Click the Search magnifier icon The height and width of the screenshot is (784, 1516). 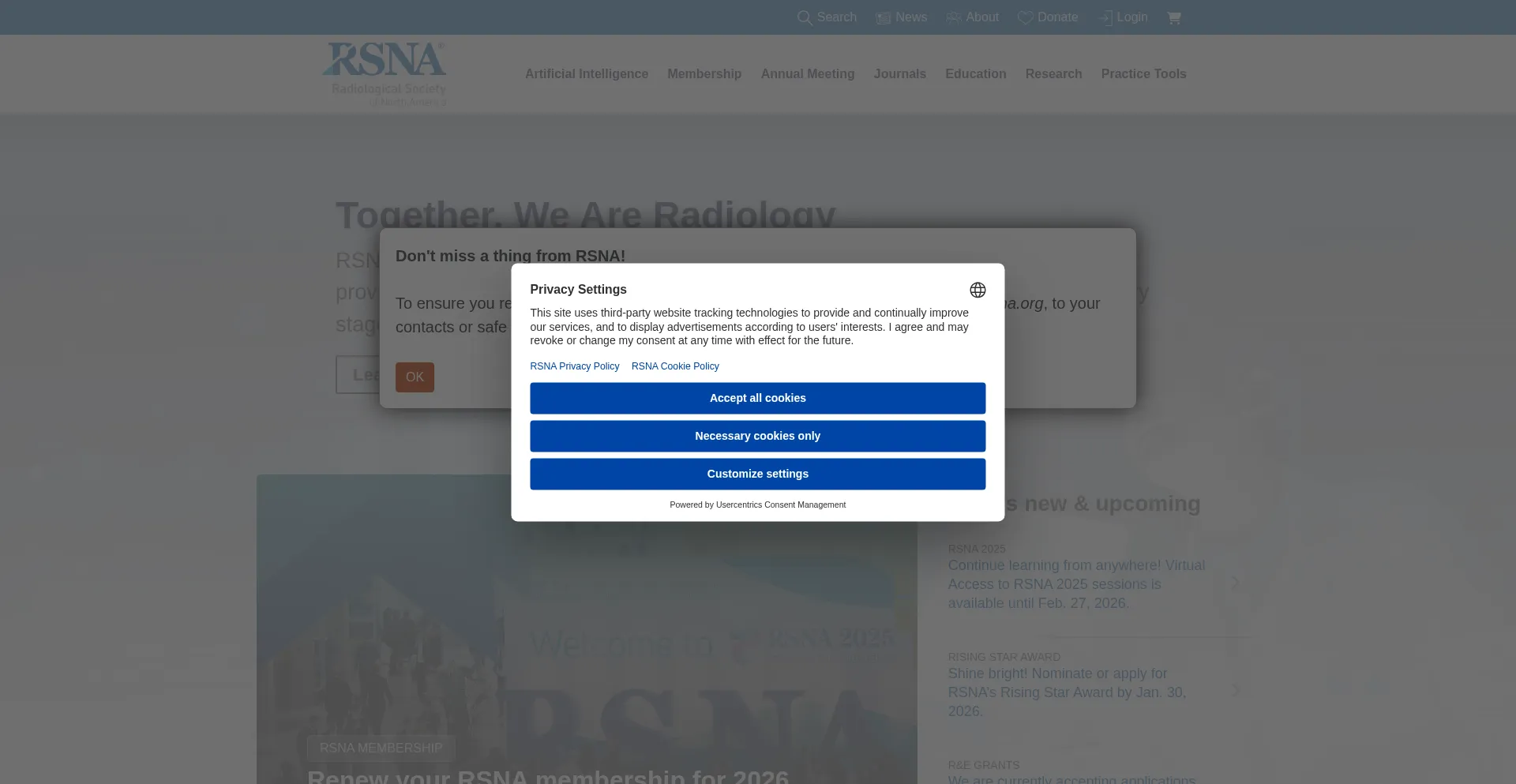point(804,17)
